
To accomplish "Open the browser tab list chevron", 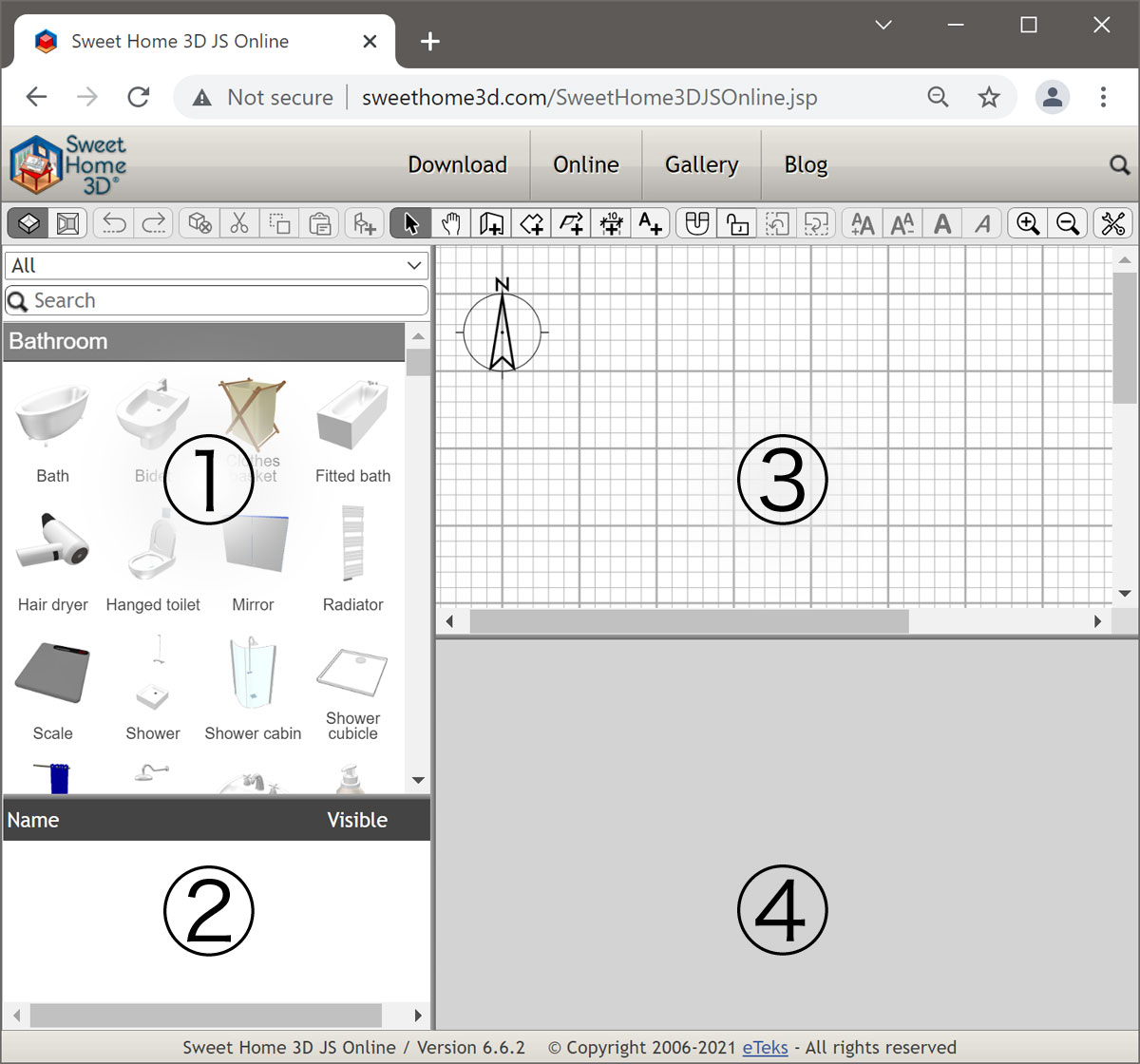I will (x=883, y=26).
